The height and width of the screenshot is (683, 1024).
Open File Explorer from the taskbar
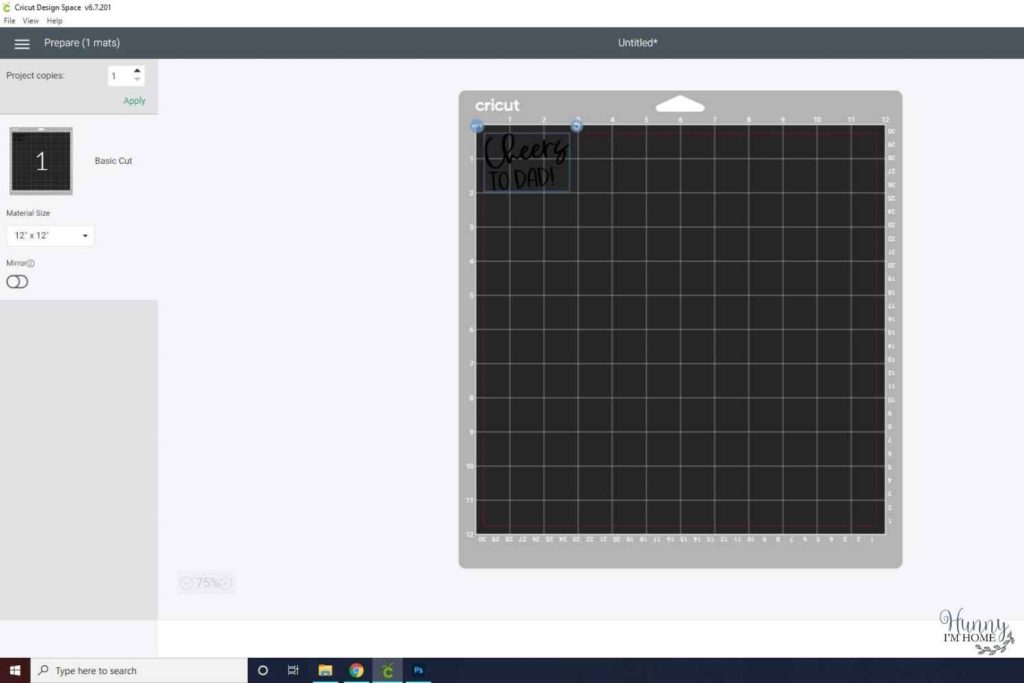pos(325,671)
